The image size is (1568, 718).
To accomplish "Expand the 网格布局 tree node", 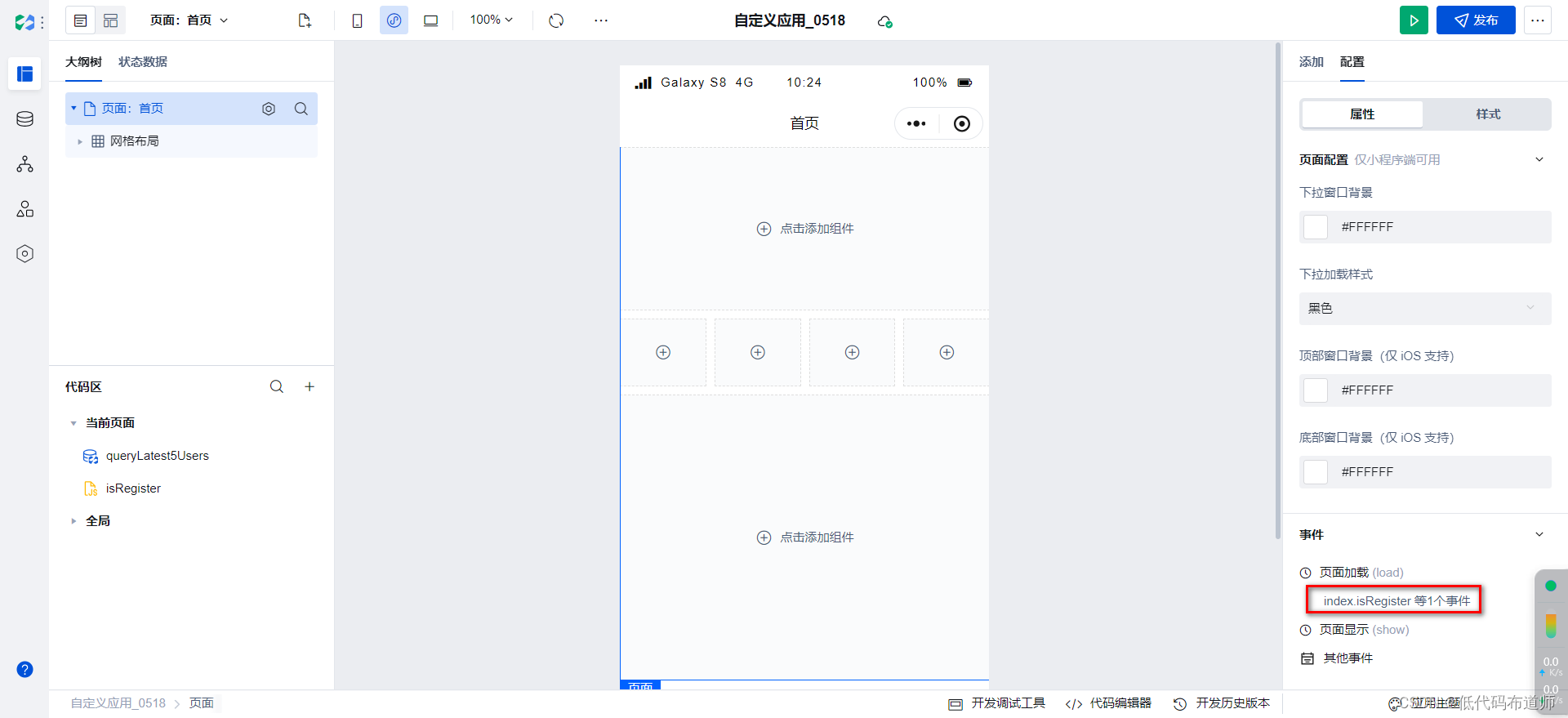I will 80,141.
